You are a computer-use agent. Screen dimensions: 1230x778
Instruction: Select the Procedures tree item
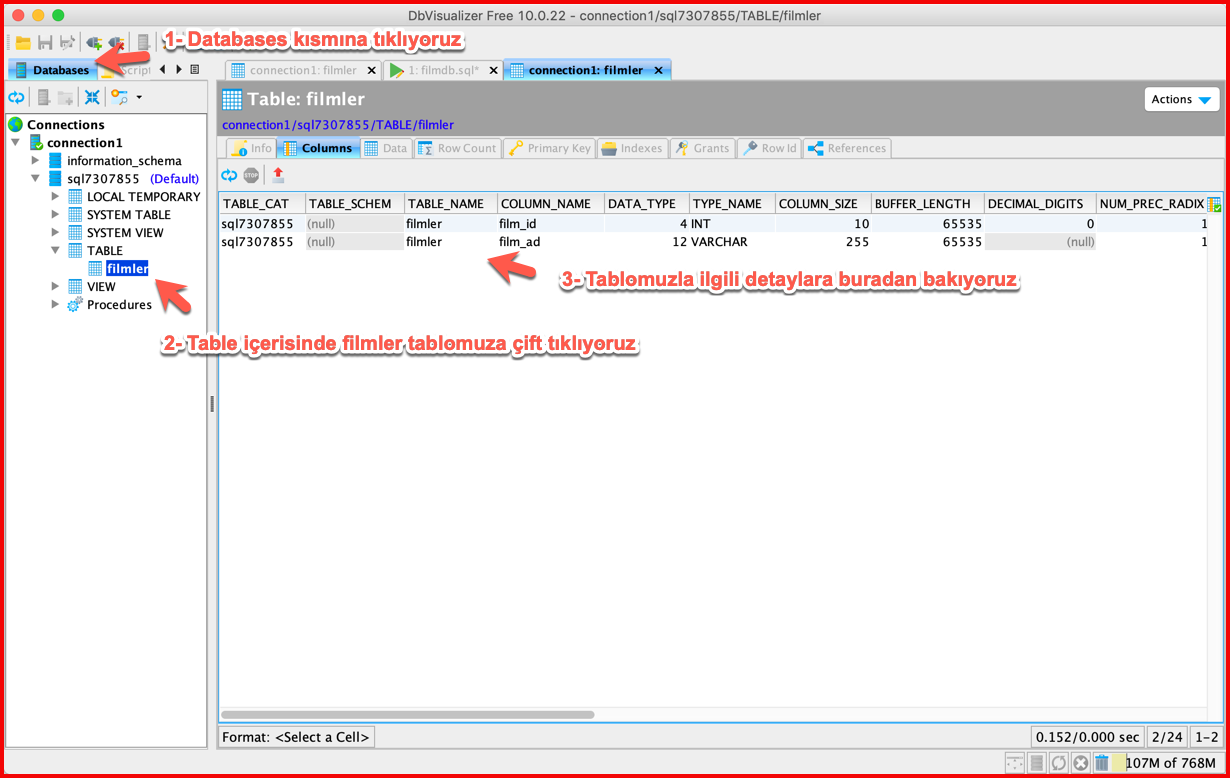click(119, 304)
